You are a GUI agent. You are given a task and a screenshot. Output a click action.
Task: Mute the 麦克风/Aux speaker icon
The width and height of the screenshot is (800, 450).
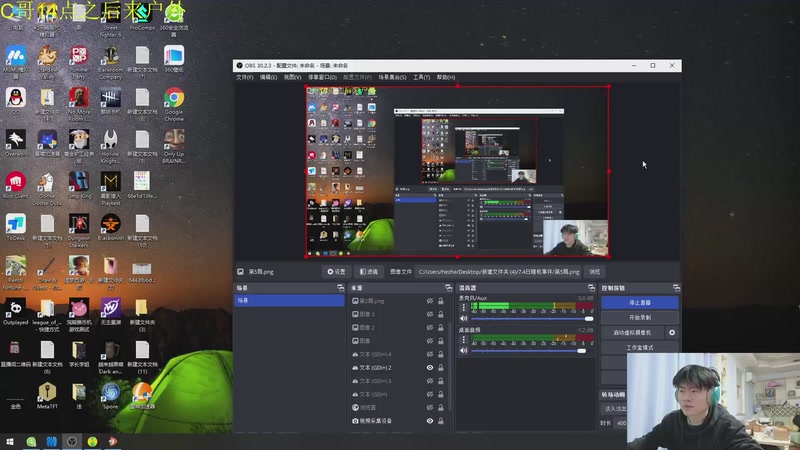click(463, 318)
